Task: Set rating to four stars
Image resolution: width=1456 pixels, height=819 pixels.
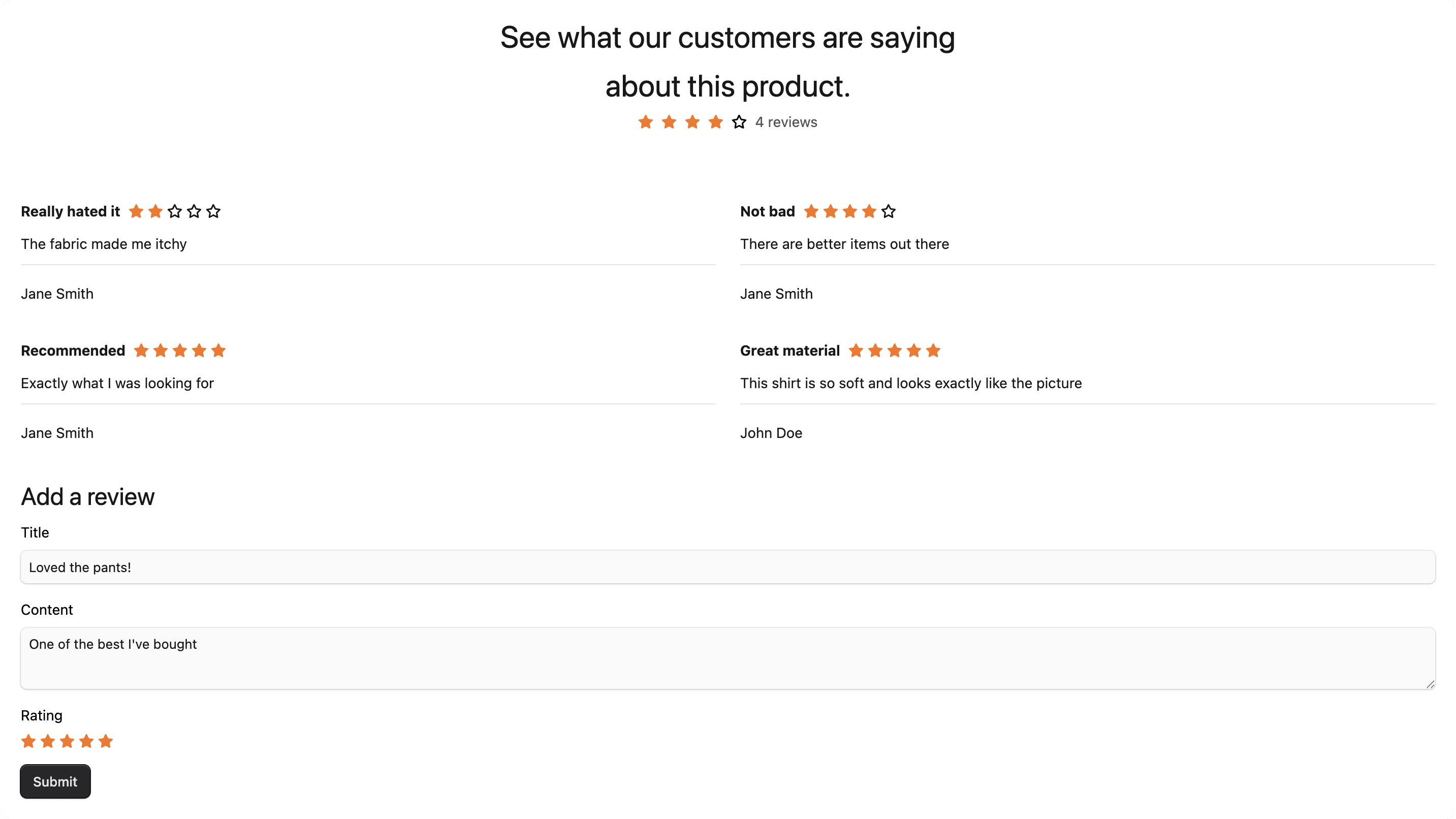Action: point(86,741)
